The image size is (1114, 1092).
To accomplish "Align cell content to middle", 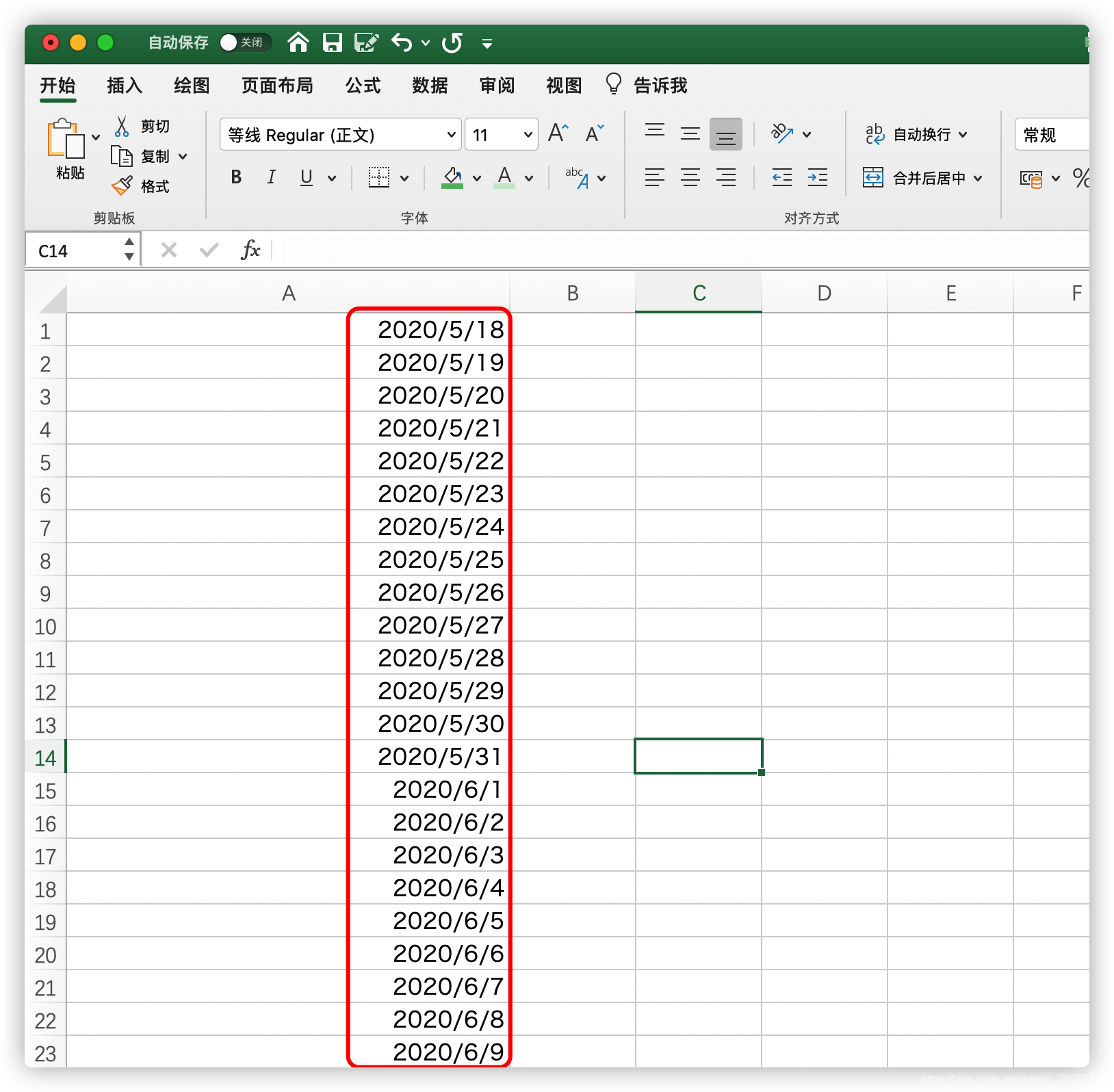I will pos(690,133).
